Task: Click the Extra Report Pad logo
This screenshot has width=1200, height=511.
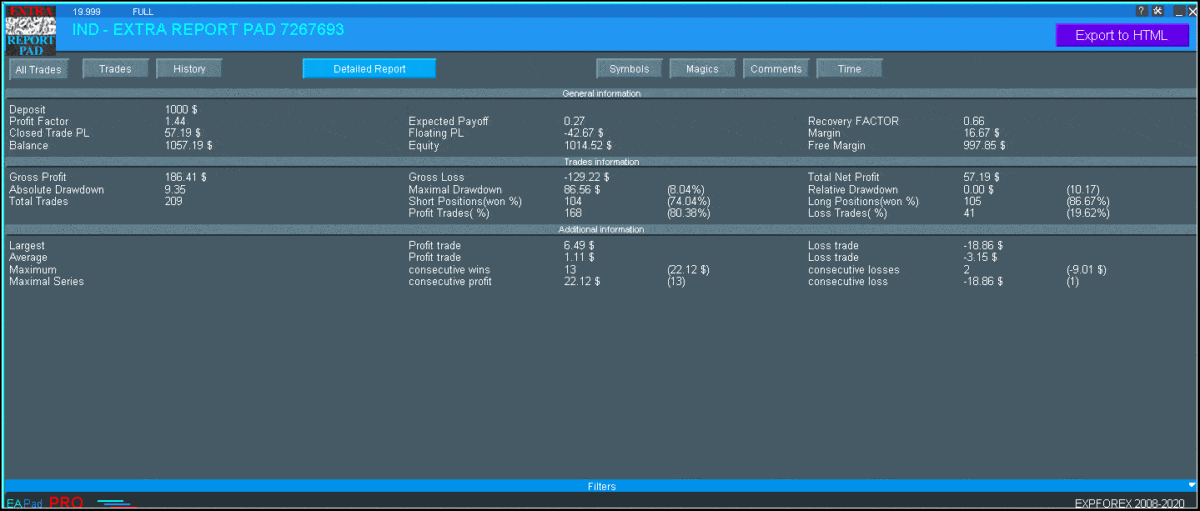Action: tap(30, 30)
